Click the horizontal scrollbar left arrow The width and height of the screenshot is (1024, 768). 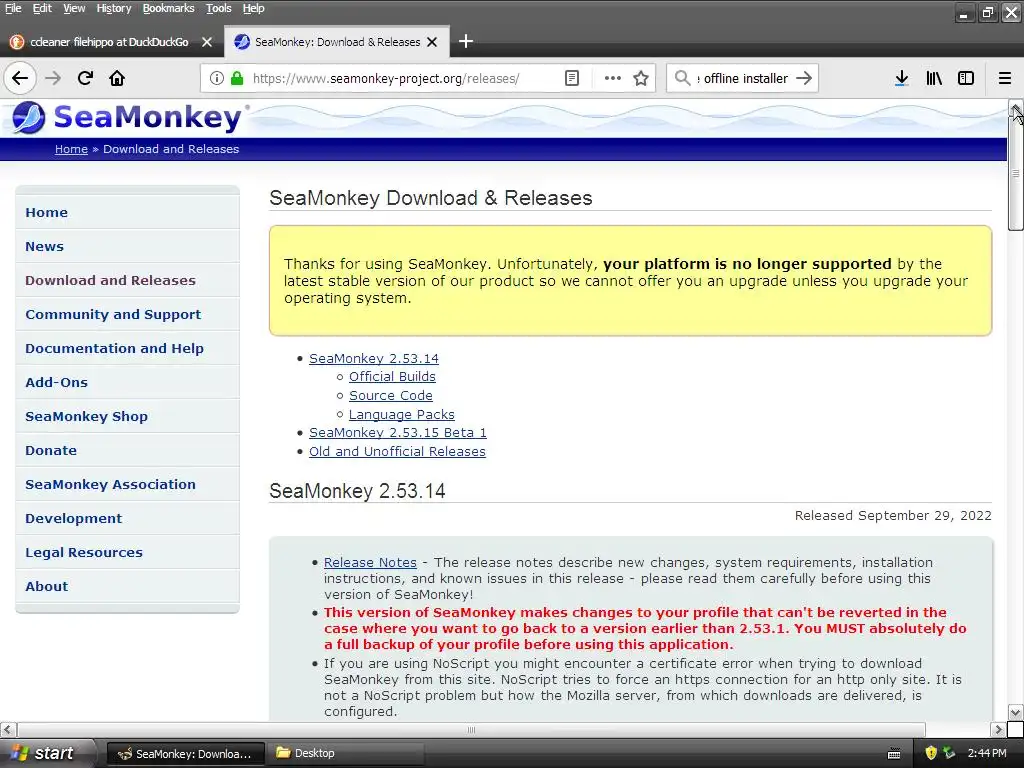coord(8,729)
